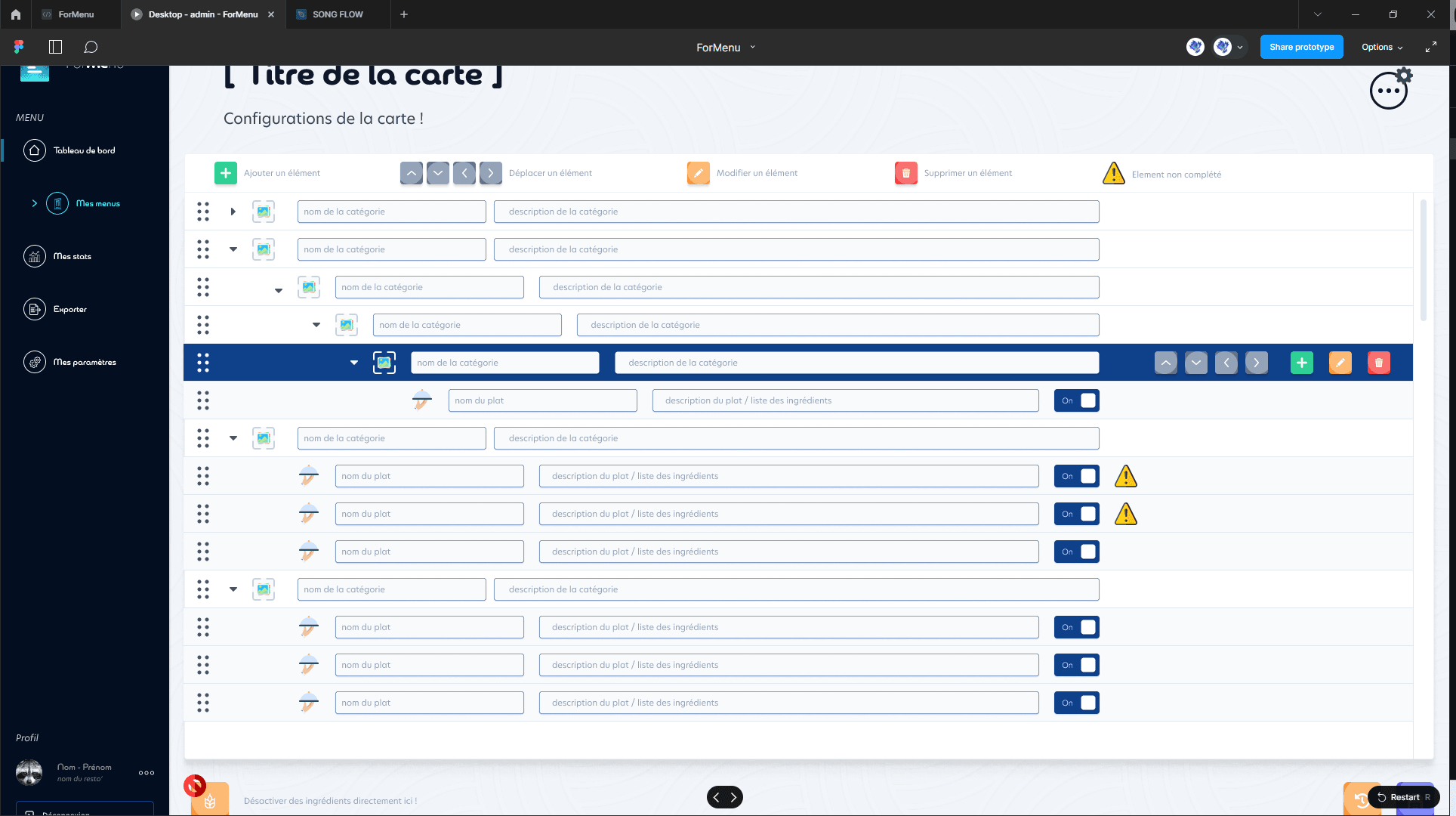The height and width of the screenshot is (816, 1456).
Task: Open Mes stats menu item
Action: pos(72,256)
